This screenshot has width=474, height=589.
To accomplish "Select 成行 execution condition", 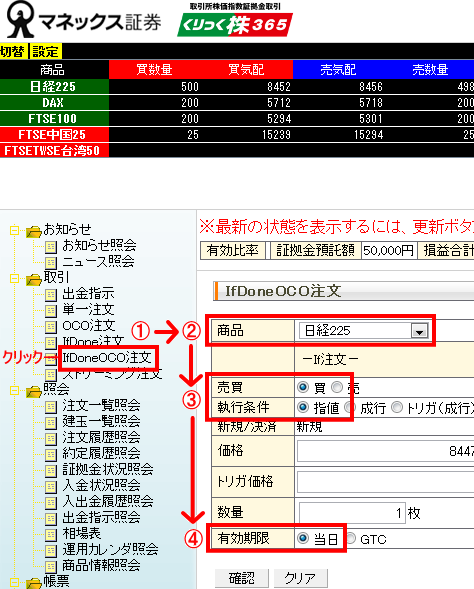I will [x=350, y=407].
